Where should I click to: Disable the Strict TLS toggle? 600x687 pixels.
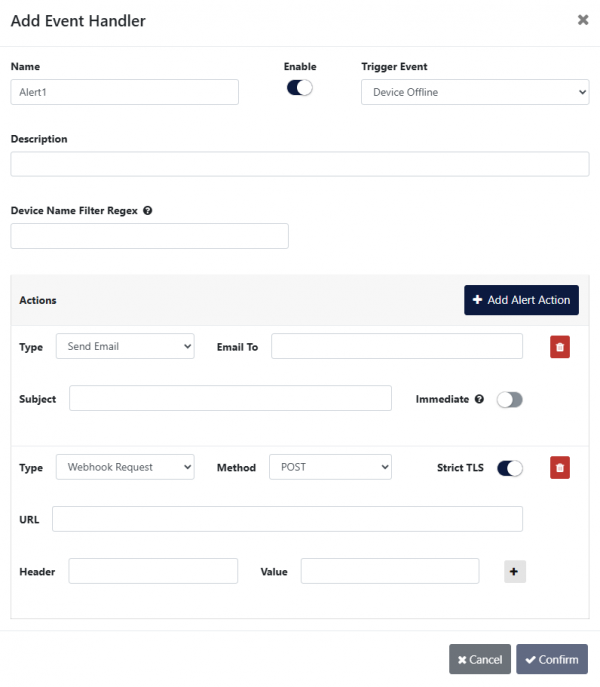(x=510, y=467)
